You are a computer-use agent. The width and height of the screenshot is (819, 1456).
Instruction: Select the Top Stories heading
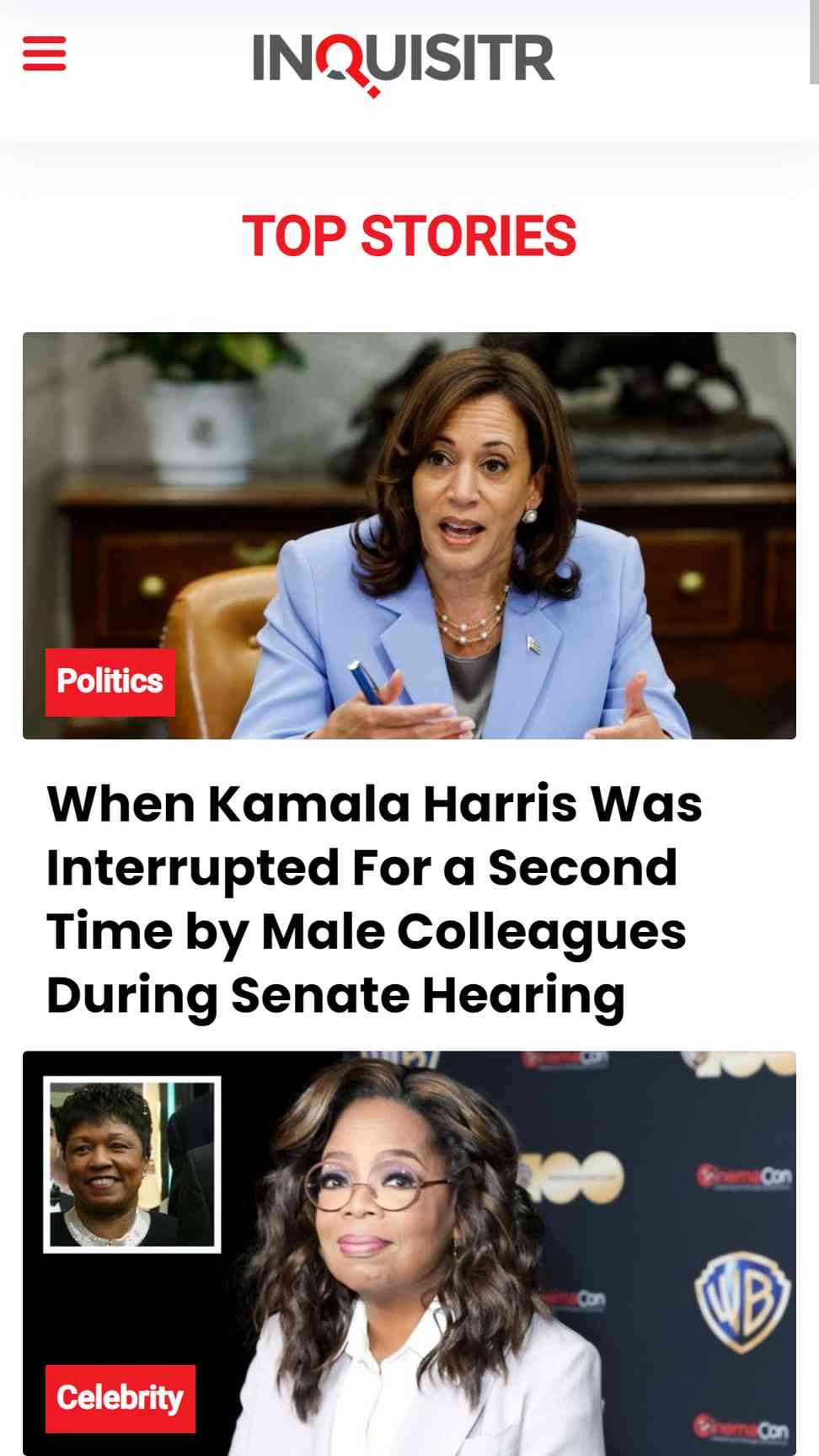409,235
